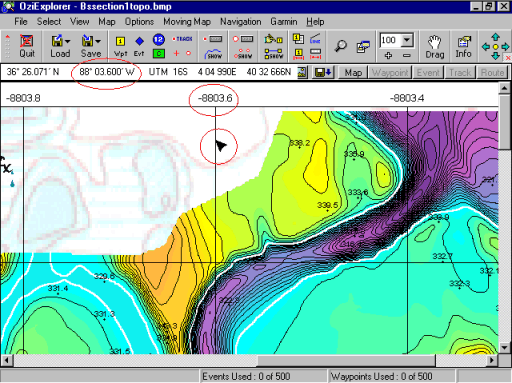Expand the Save dropdown arrow
Screen dimensions: 512x383
click(98, 42)
